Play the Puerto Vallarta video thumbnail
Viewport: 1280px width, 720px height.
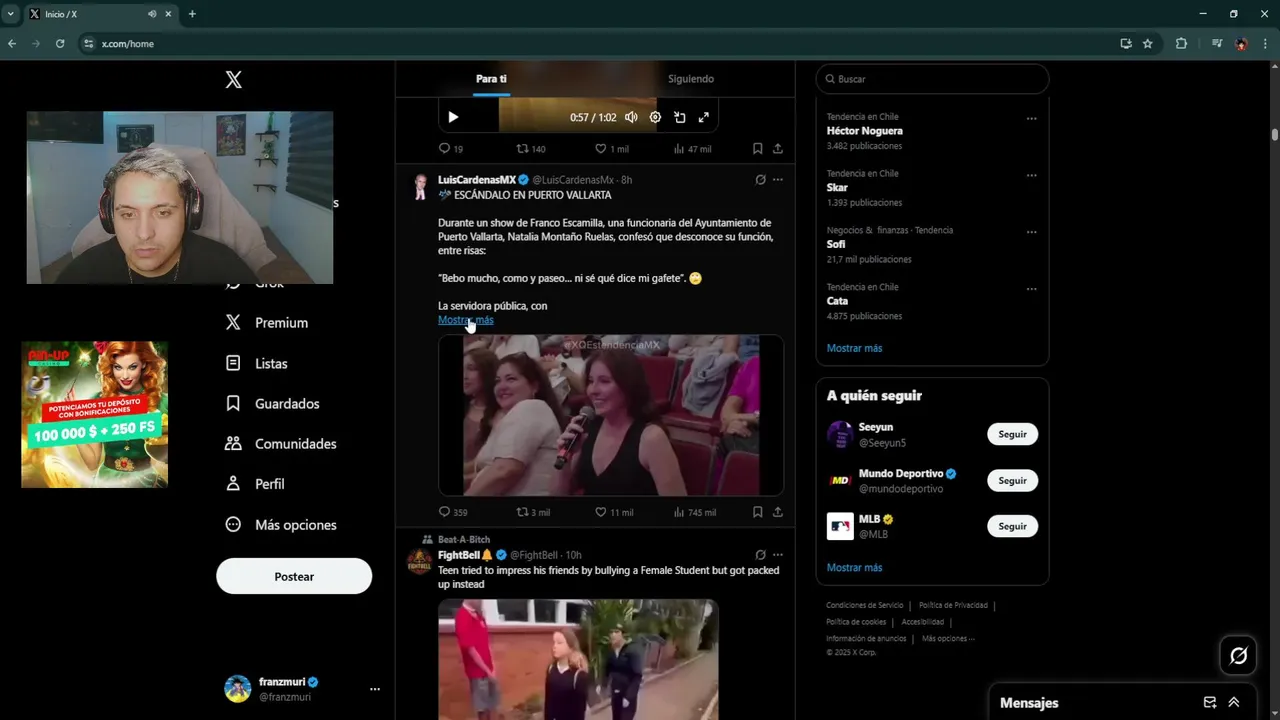[x=611, y=415]
